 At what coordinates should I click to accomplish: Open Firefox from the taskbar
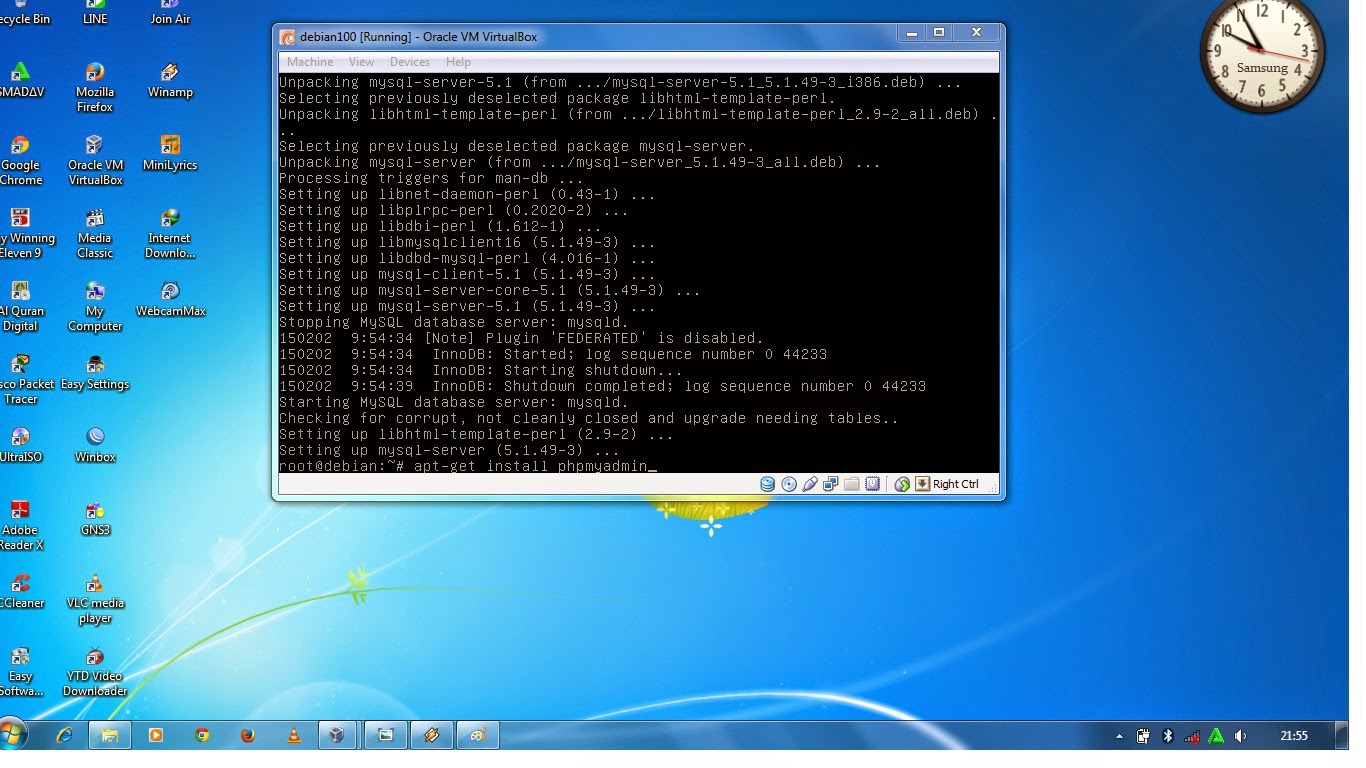(248, 735)
